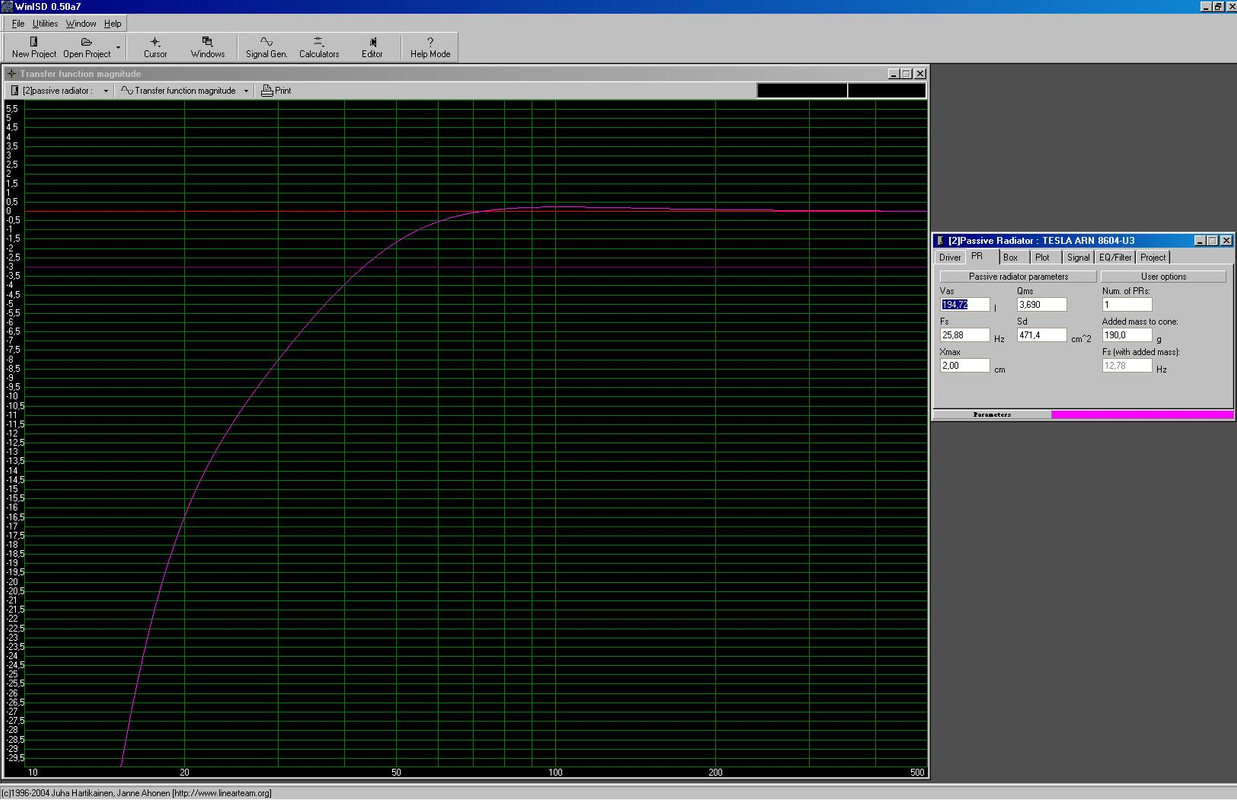1237x800 pixels.
Task: Activate the Cursor tool
Action: tap(155, 47)
